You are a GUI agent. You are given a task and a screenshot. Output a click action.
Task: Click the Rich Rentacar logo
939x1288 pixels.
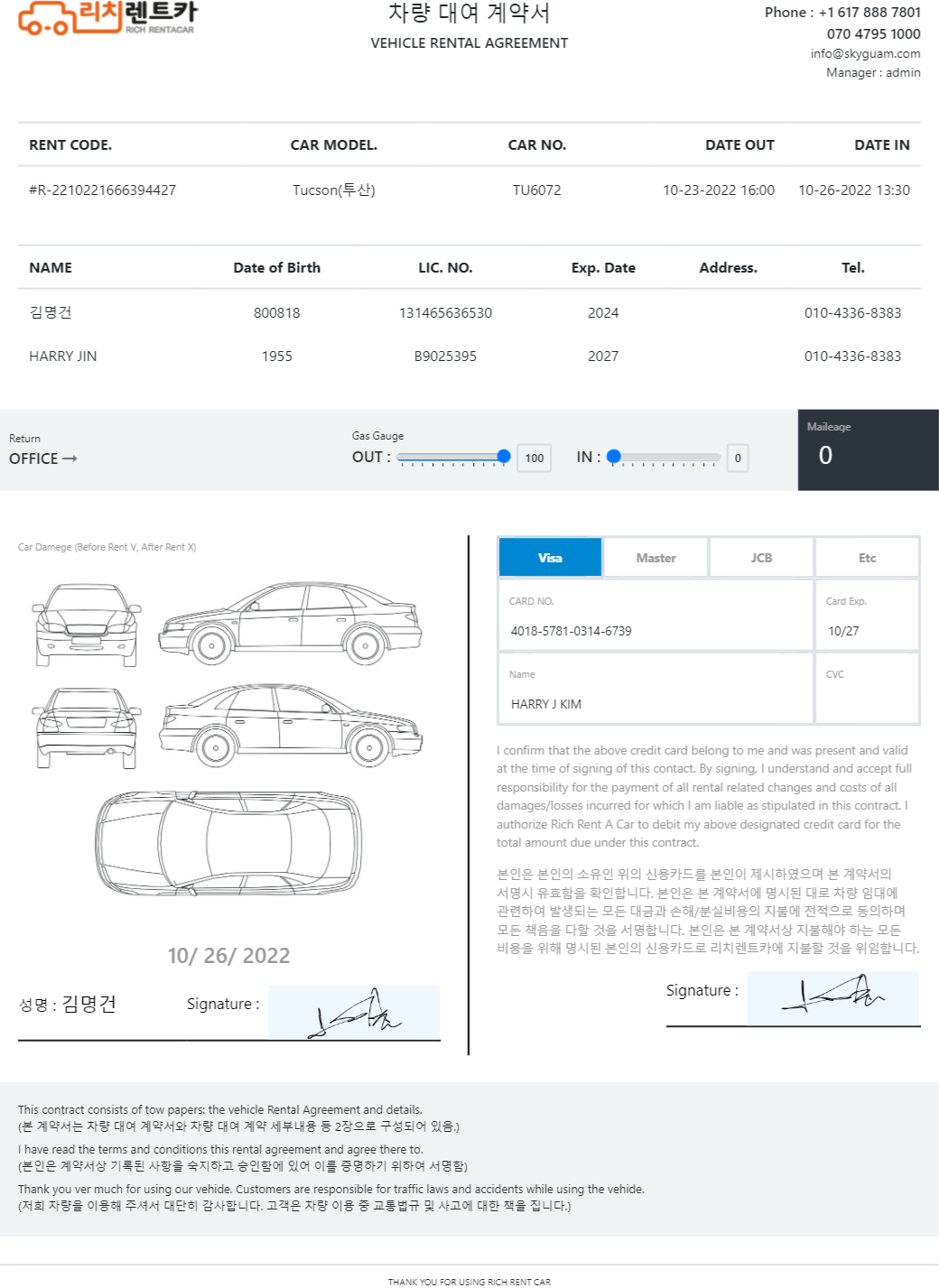click(x=107, y=18)
